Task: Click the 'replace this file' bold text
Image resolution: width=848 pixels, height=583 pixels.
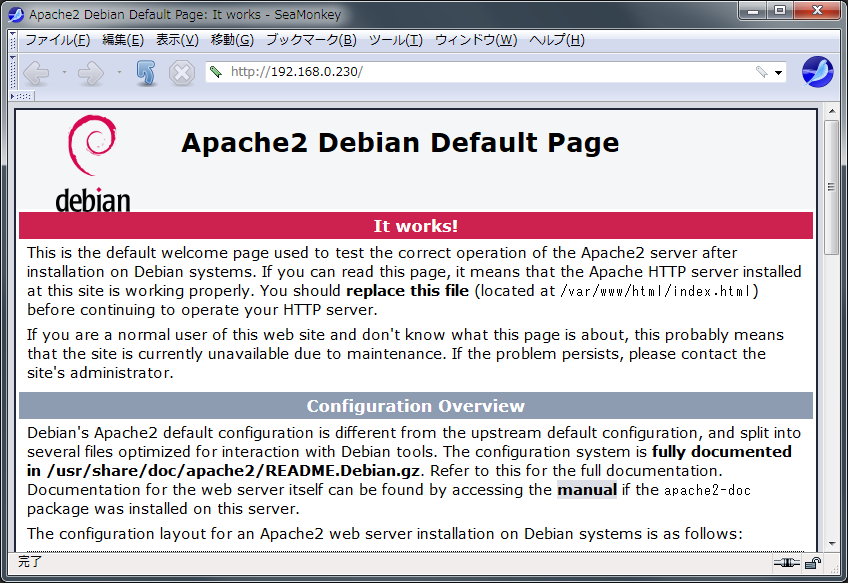Action: 407,291
